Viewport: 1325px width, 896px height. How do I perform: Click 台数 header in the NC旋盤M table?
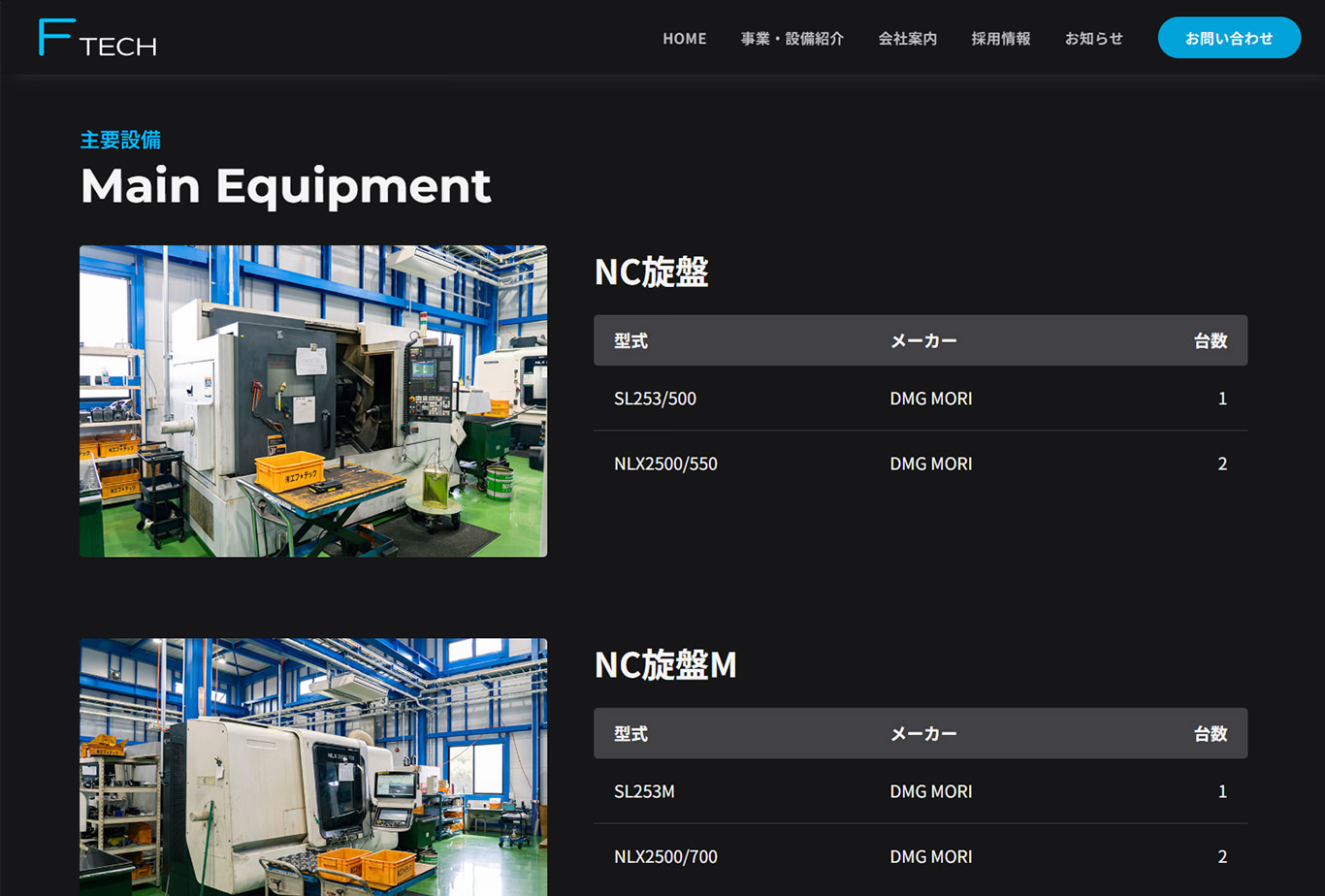coord(1210,733)
